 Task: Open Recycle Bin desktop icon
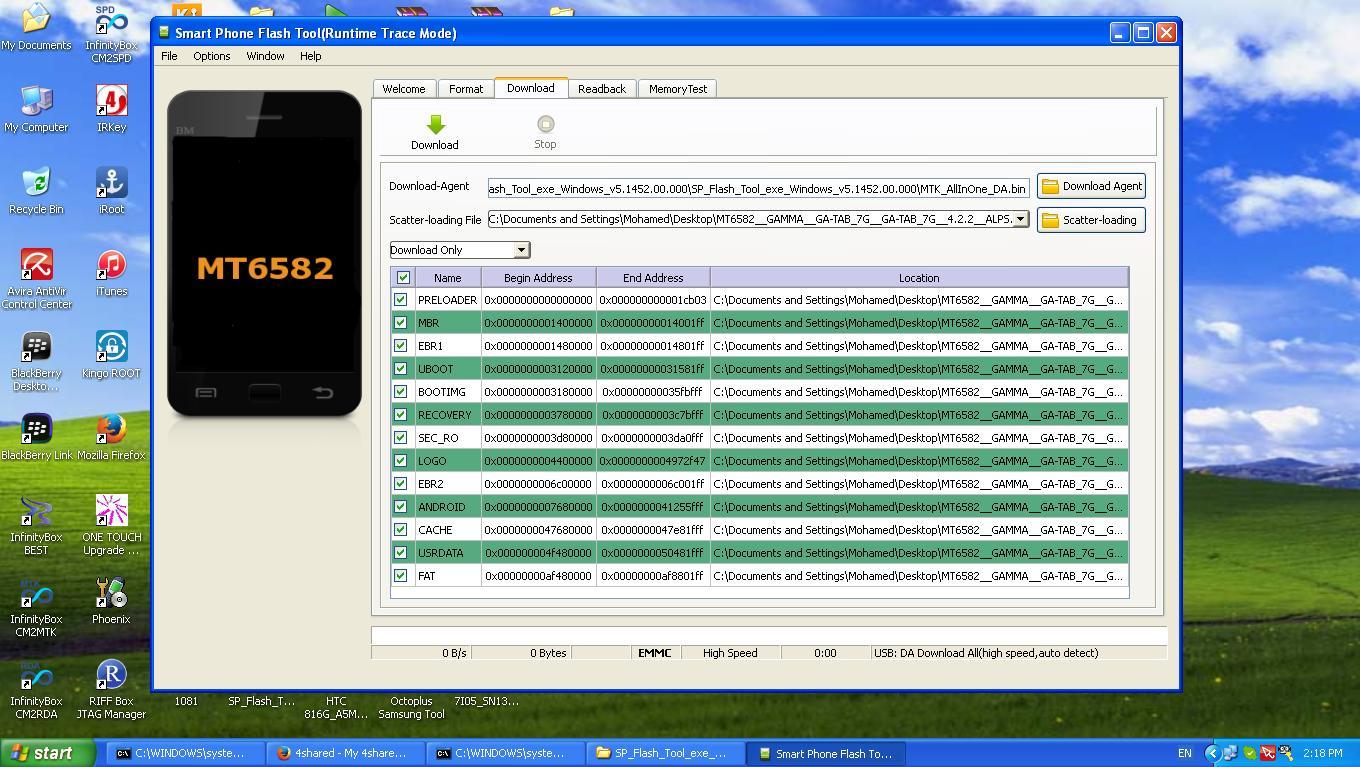37,191
